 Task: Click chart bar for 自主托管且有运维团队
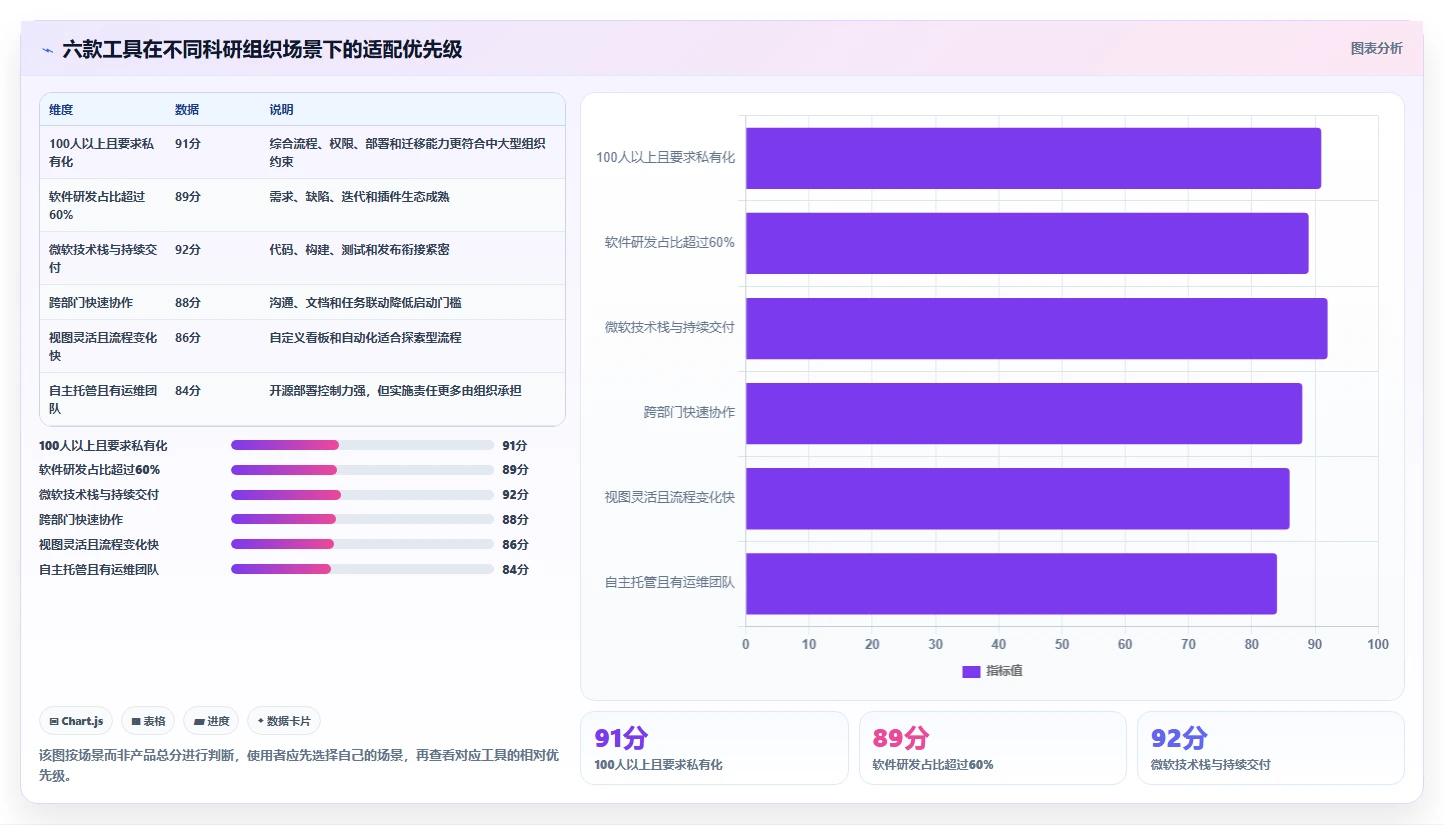1011,583
